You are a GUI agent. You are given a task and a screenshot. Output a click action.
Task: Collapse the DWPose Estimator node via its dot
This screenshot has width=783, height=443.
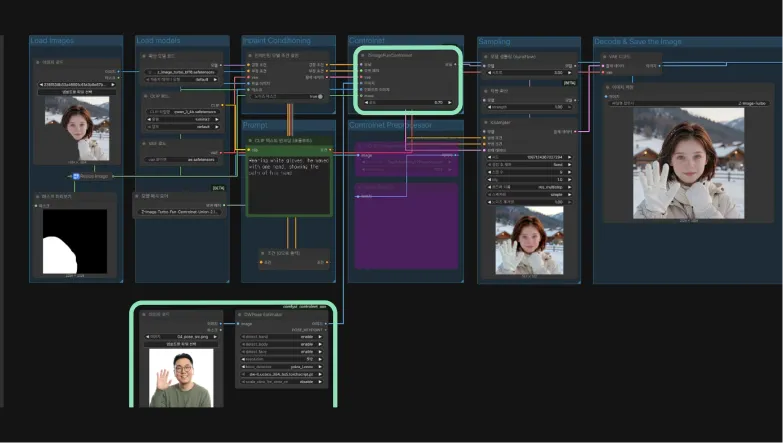click(240, 315)
